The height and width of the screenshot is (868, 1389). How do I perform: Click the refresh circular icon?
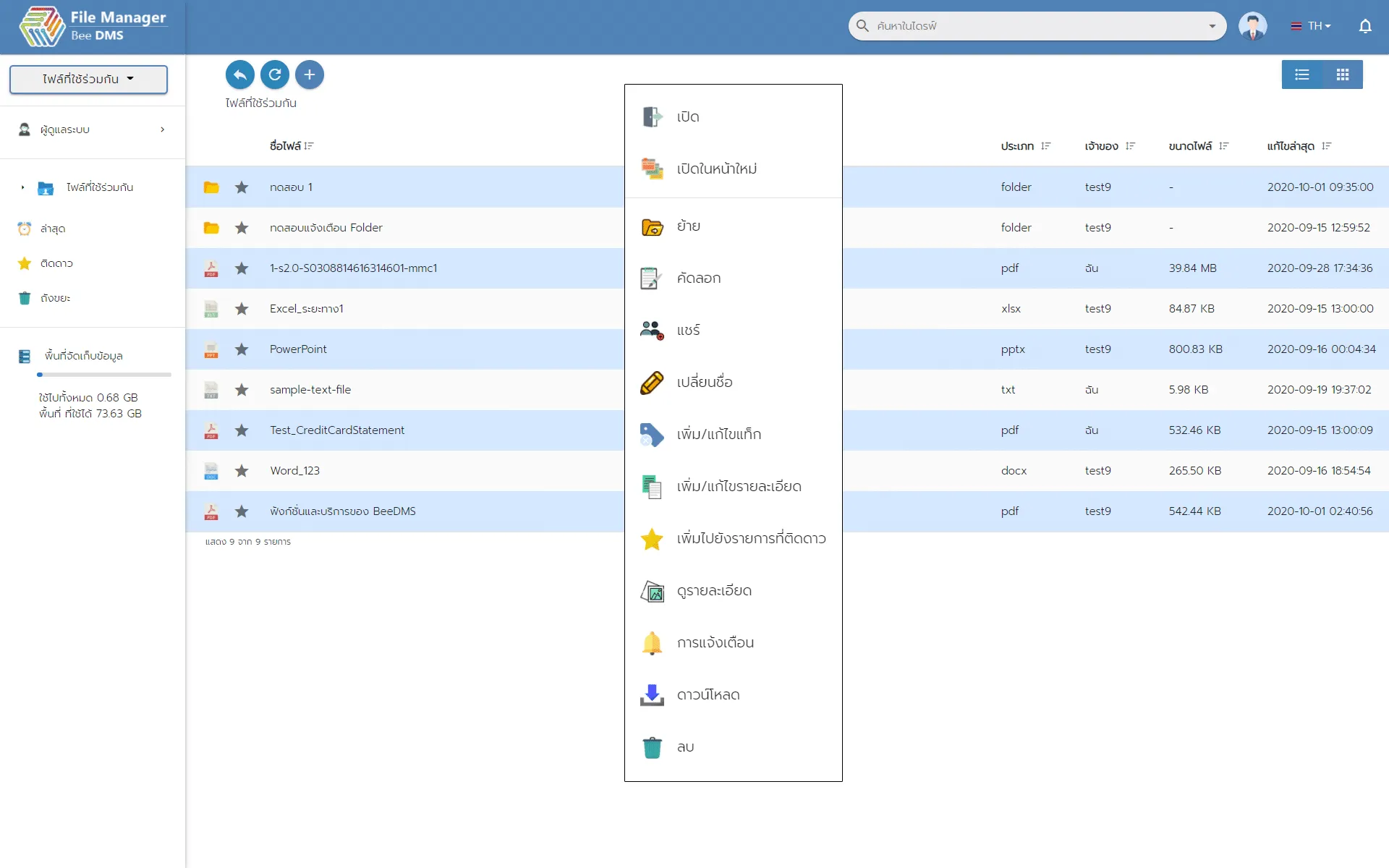(x=274, y=75)
